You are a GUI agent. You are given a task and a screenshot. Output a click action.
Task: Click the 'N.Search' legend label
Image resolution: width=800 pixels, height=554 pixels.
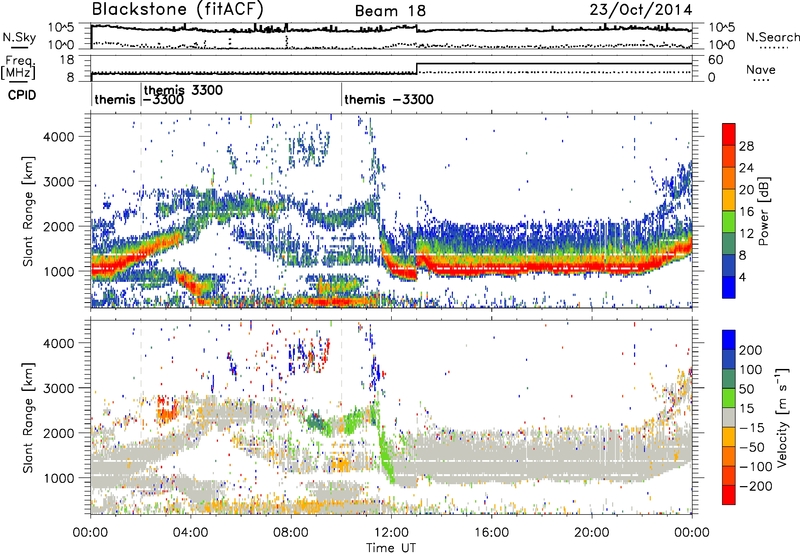tap(772, 37)
